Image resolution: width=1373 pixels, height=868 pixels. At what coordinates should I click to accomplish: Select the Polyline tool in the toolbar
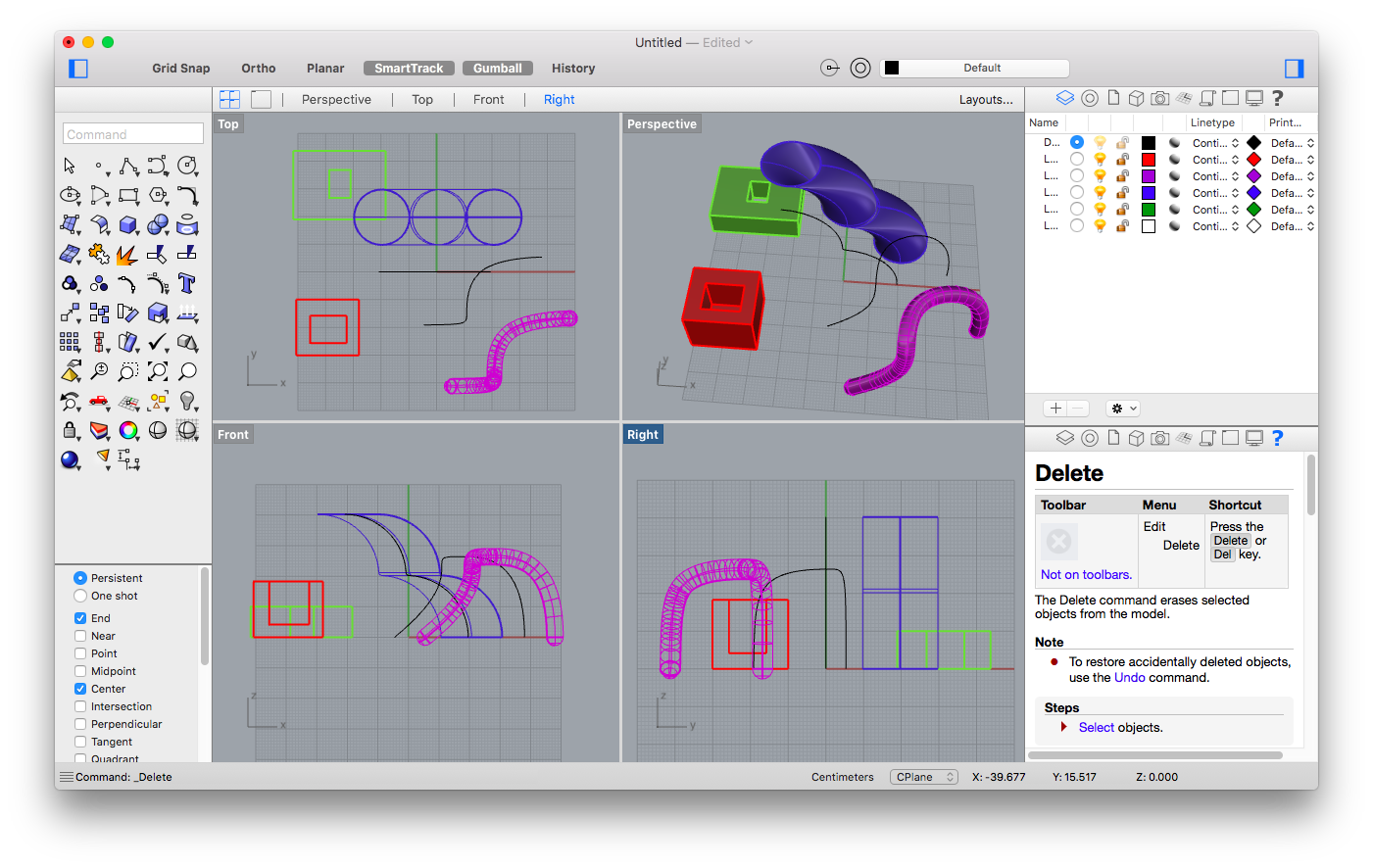pos(128,166)
